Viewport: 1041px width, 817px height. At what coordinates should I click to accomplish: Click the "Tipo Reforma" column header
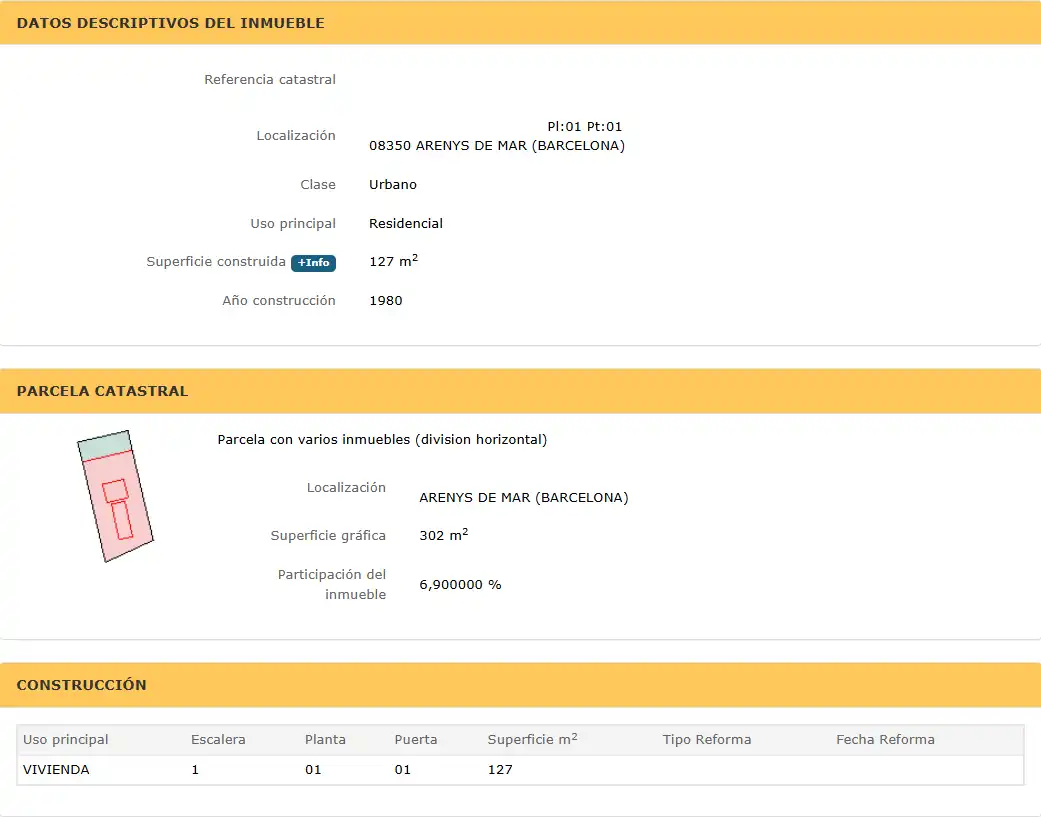pos(707,739)
